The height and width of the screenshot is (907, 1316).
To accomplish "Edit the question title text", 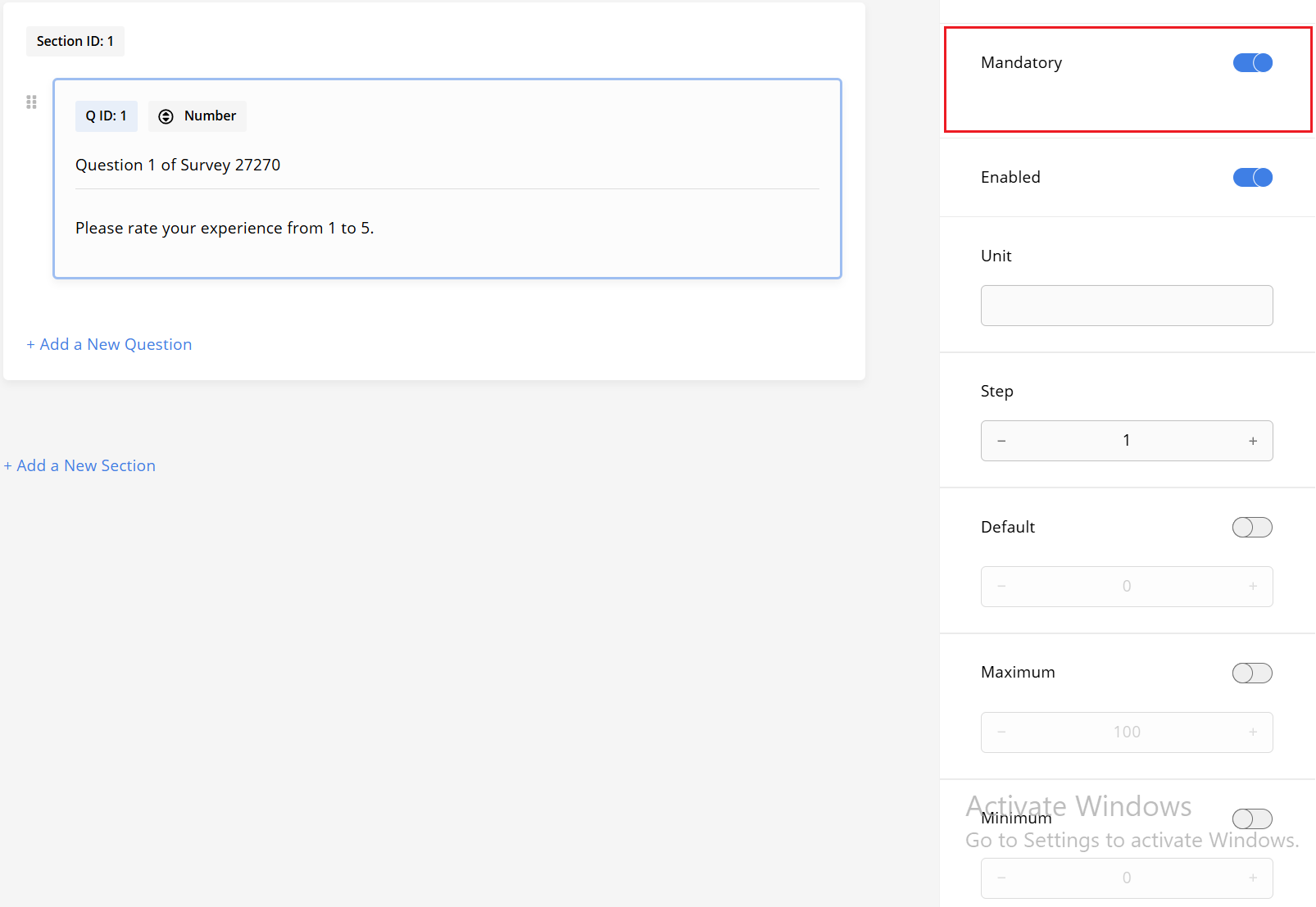I will click(x=178, y=166).
